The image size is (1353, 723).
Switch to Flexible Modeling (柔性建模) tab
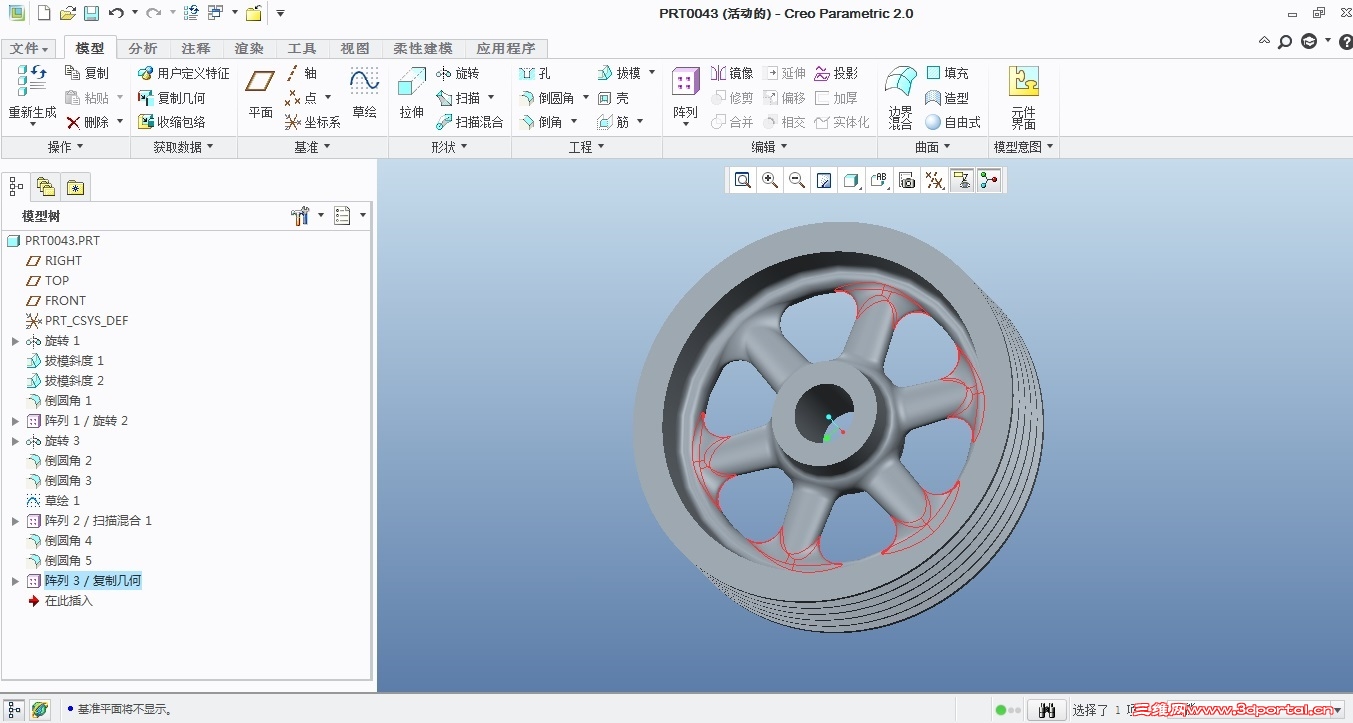pyautogui.click(x=423, y=48)
